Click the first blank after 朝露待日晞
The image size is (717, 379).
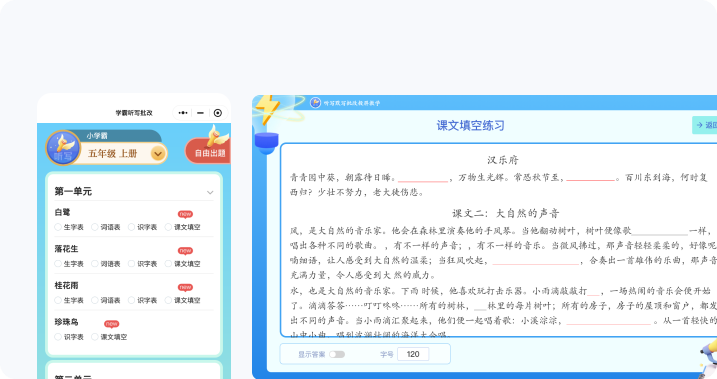(423, 180)
